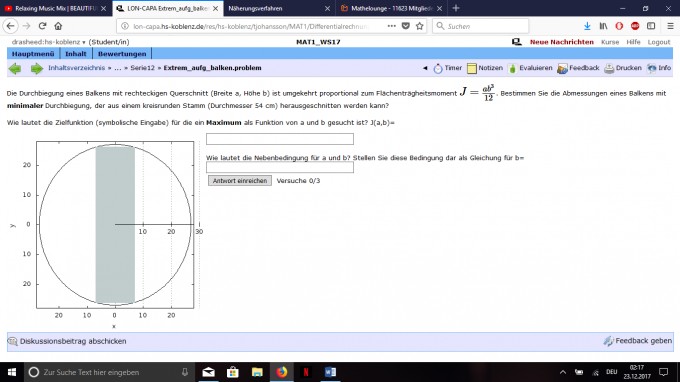
Task: Click the ellipsis breadcrumb item
Action: [x=118, y=68]
